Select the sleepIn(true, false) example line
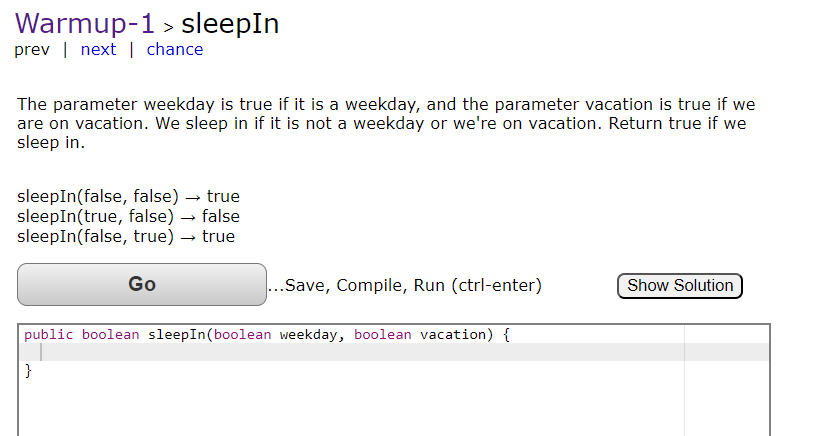This screenshot has height=436, width=814. [x=128, y=217]
